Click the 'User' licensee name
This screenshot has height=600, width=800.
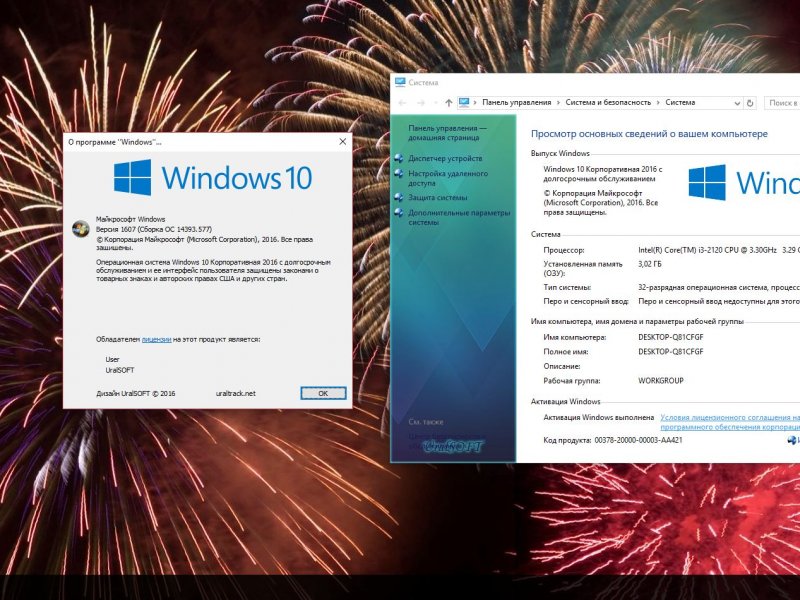point(112,359)
